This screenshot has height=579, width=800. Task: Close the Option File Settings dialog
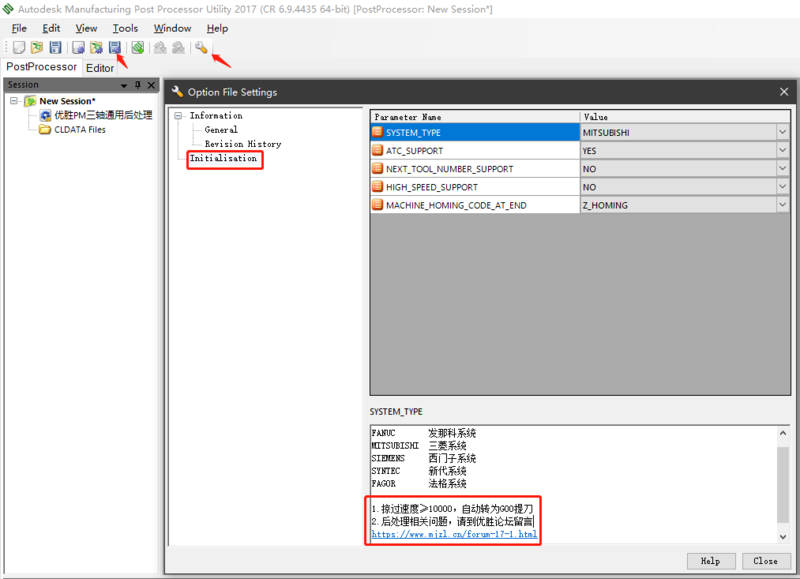(784, 92)
